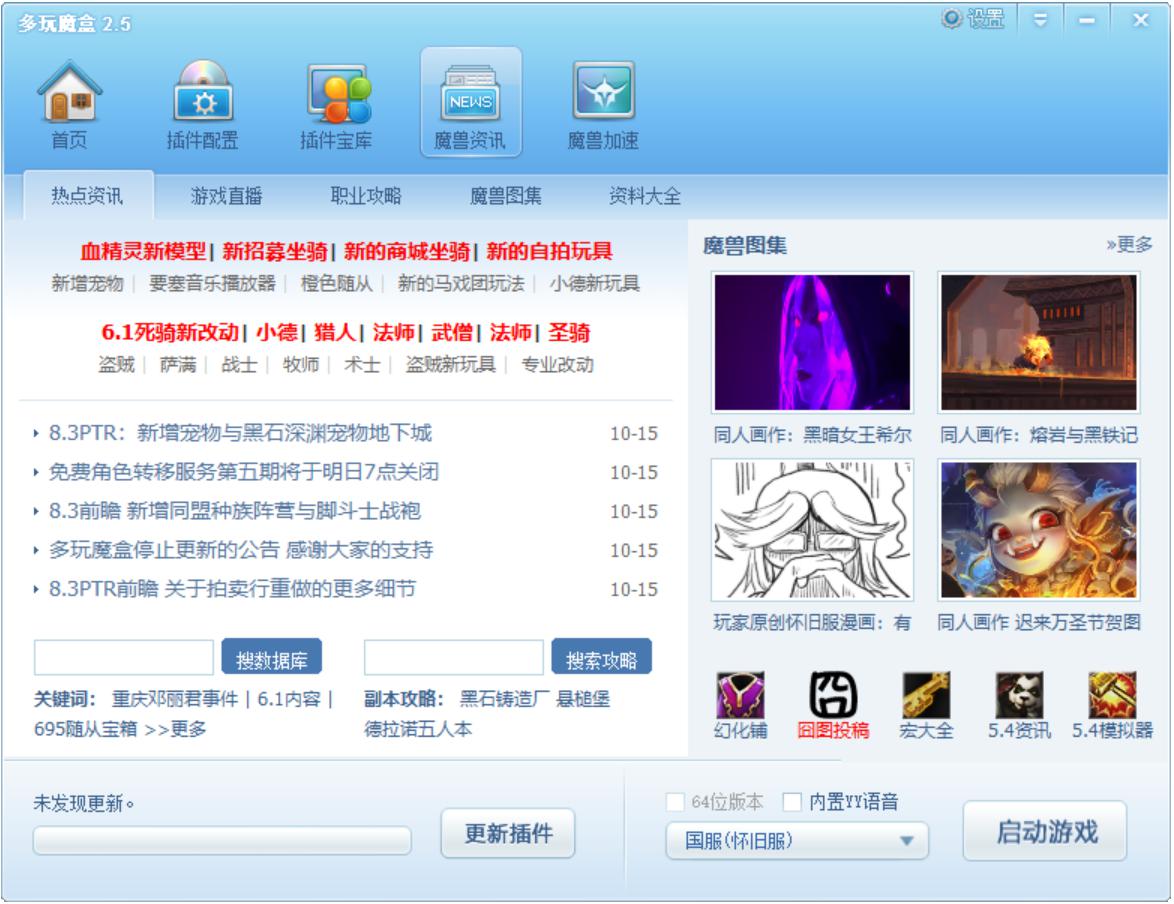Screen dimensions: 1174x904
Task: Open the 黑暗女王希尔 purple artwork thumbnail
Action: pyautogui.click(x=812, y=342)
